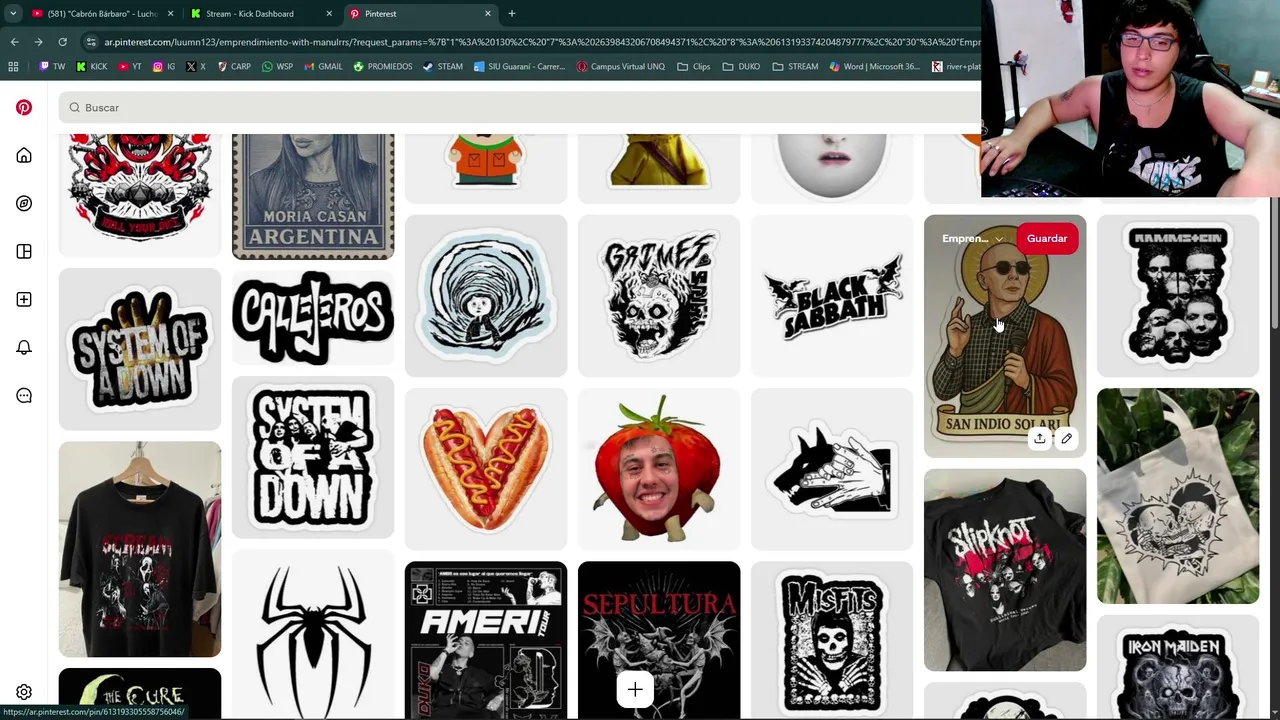
Task: Open the boards icon in sidebar
Action: [x=24, y=251]
